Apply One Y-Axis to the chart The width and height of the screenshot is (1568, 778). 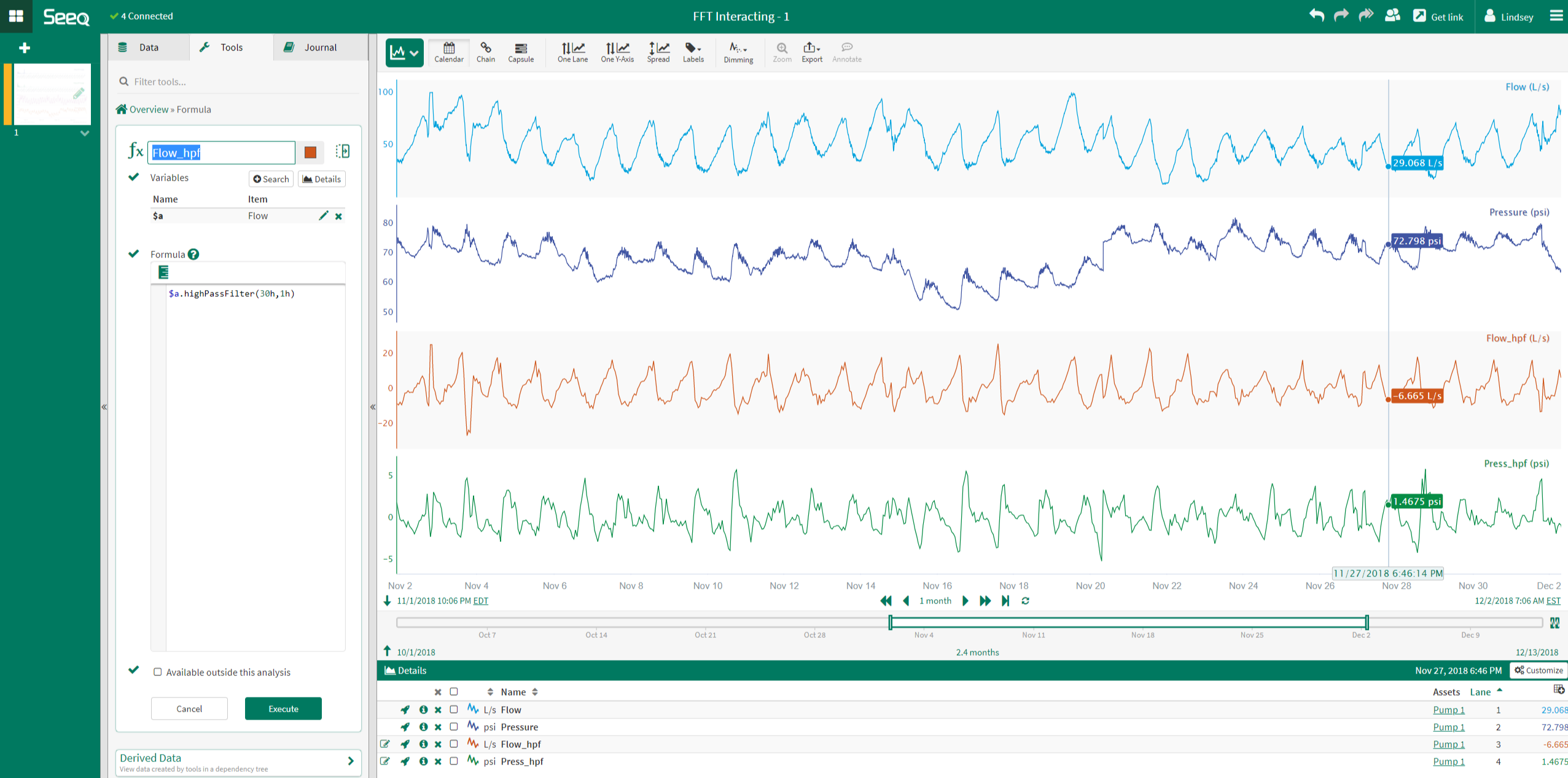coord(617,52)
